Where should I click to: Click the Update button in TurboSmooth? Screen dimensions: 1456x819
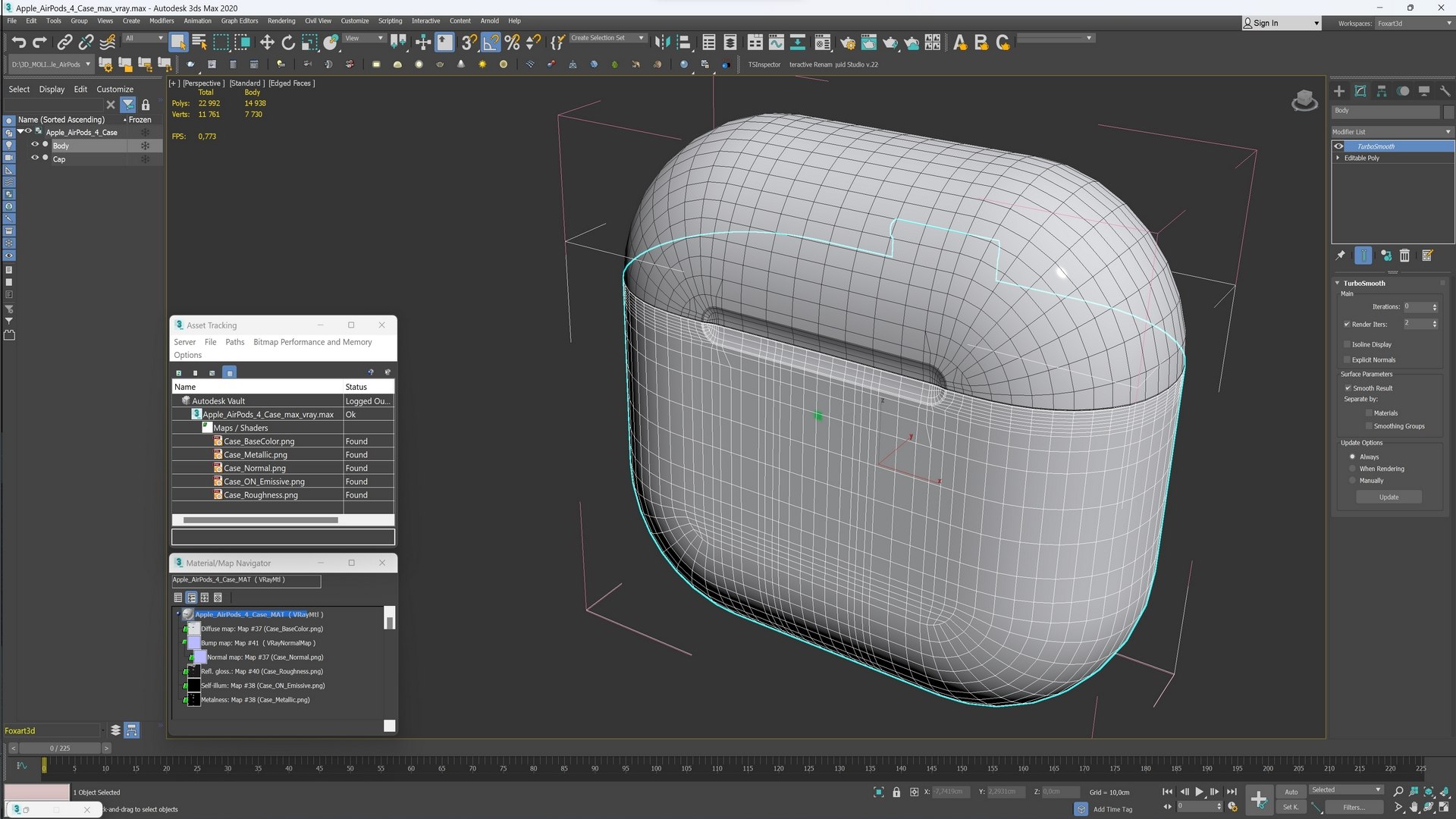point(1389,497)
